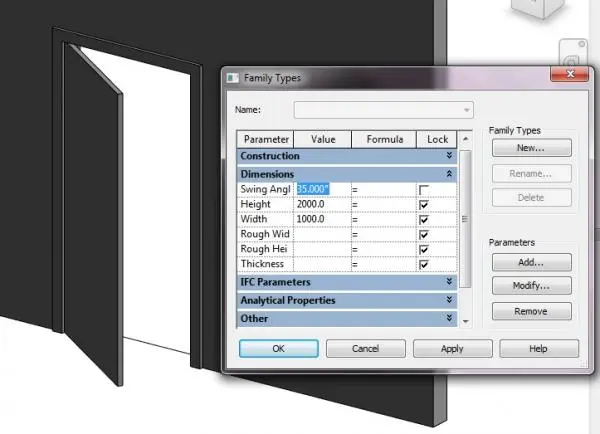The width and height of the screenshot is (600, 434).
Task: Expand the IFC Parameters group
Action: click(449, 282)
